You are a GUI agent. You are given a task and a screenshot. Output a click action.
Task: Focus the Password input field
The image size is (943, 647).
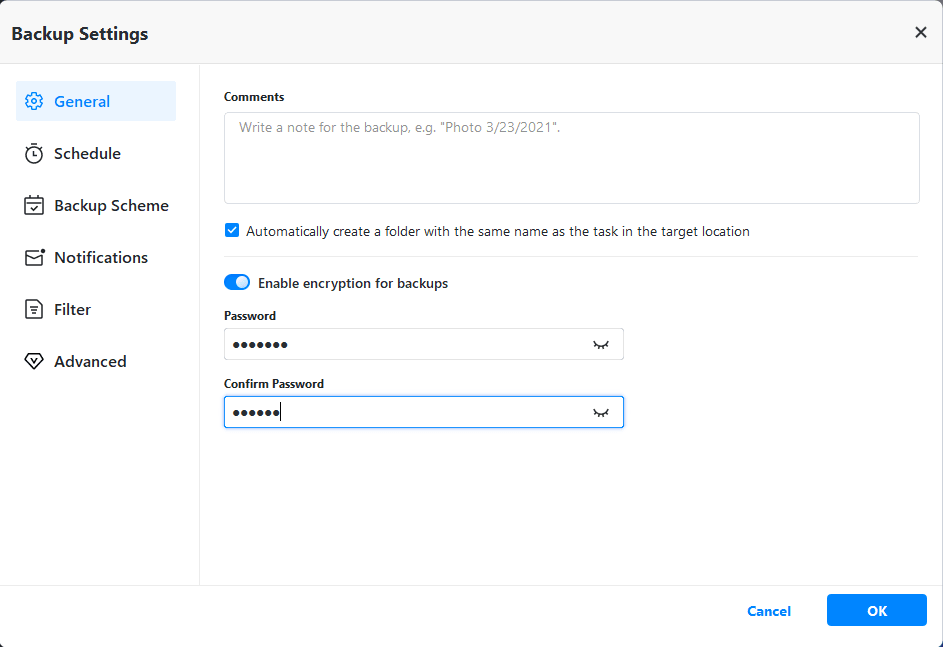point(405,344)
